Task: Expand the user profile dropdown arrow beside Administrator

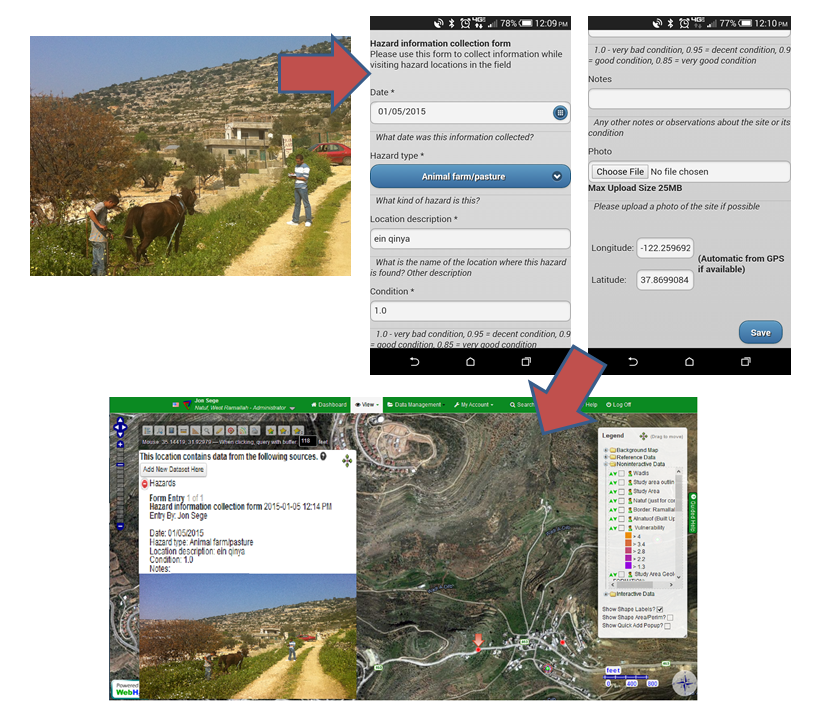Action: coord(292,408)
